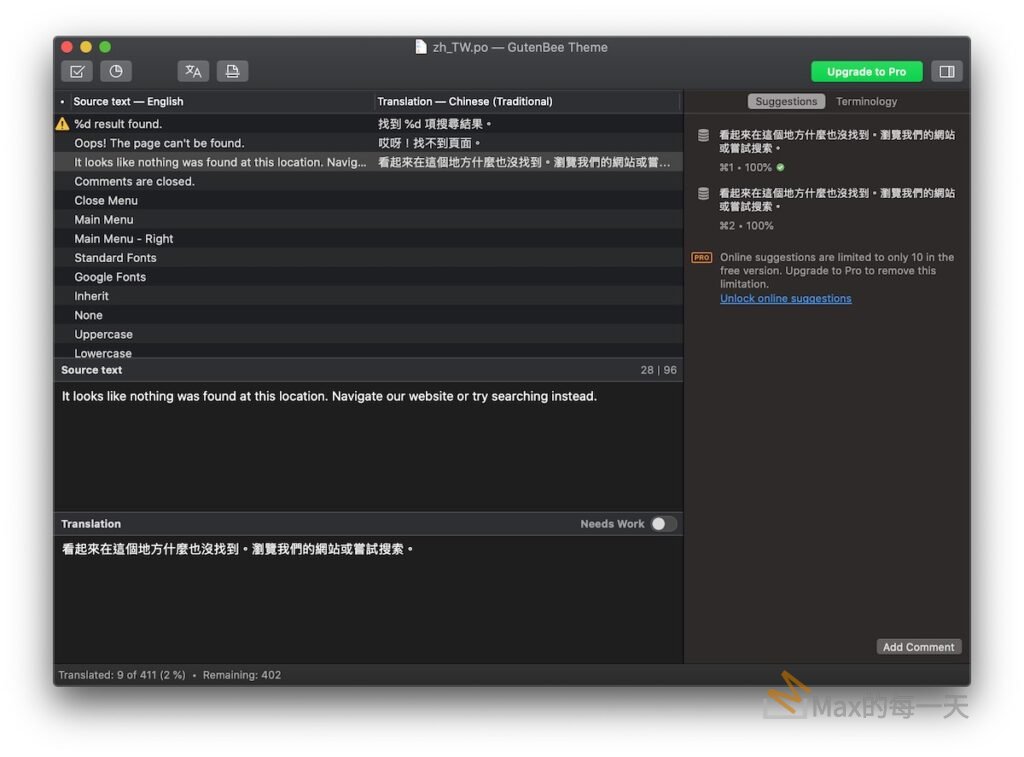
Task: Click the database icon of second suggestion
Action: (703, 193)
